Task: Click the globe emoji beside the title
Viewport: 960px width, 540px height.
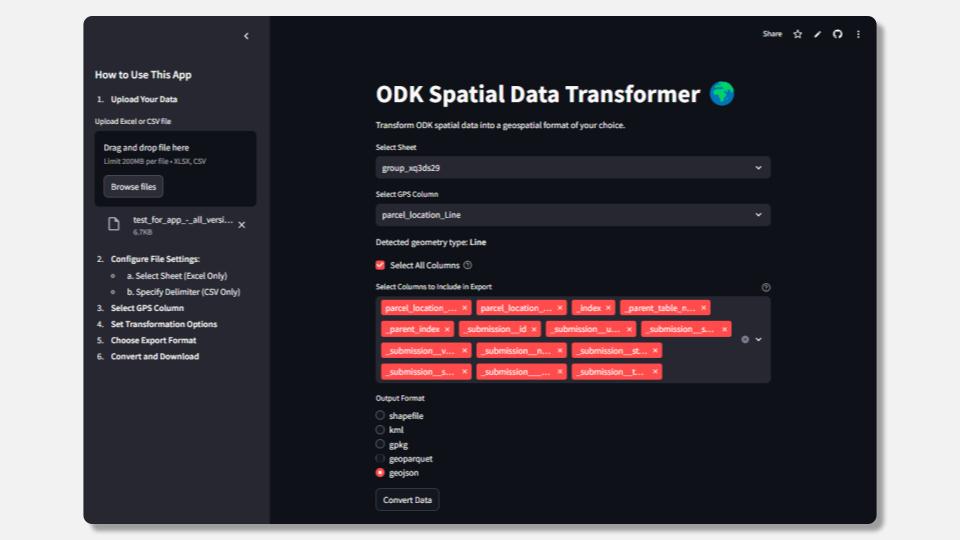Action: pos(722,94)
